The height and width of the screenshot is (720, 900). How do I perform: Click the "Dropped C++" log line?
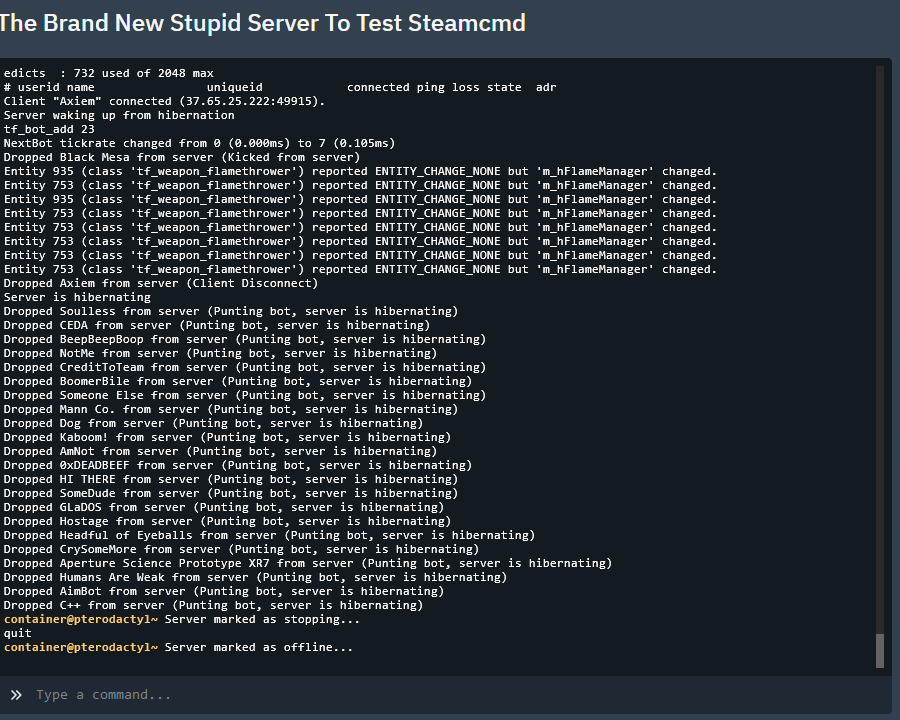point(213,605)
